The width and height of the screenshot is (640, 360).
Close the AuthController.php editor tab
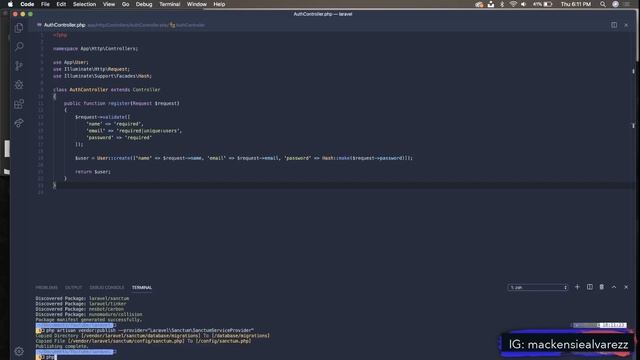click(626, 25)
